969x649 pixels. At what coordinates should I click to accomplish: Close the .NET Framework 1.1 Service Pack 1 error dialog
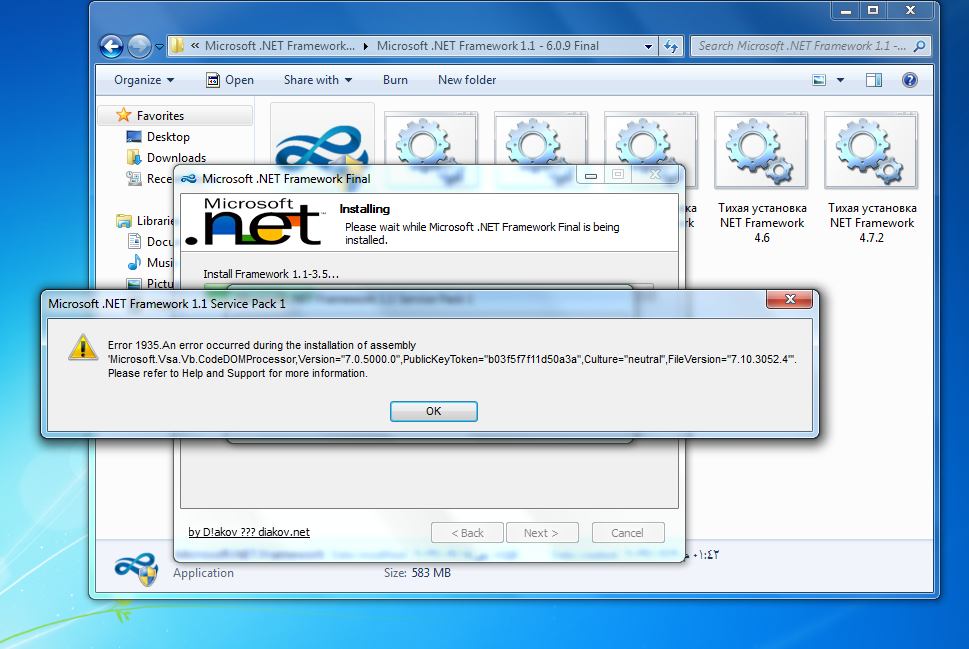click(x=789, y=299)
